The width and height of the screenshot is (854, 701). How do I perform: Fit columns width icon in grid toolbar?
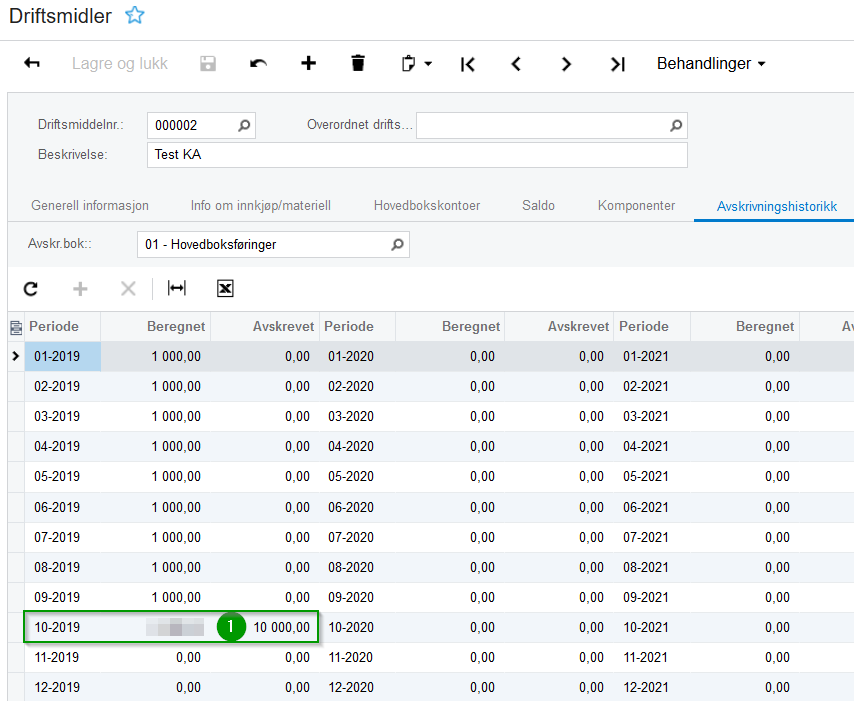(x=177, y=289)
